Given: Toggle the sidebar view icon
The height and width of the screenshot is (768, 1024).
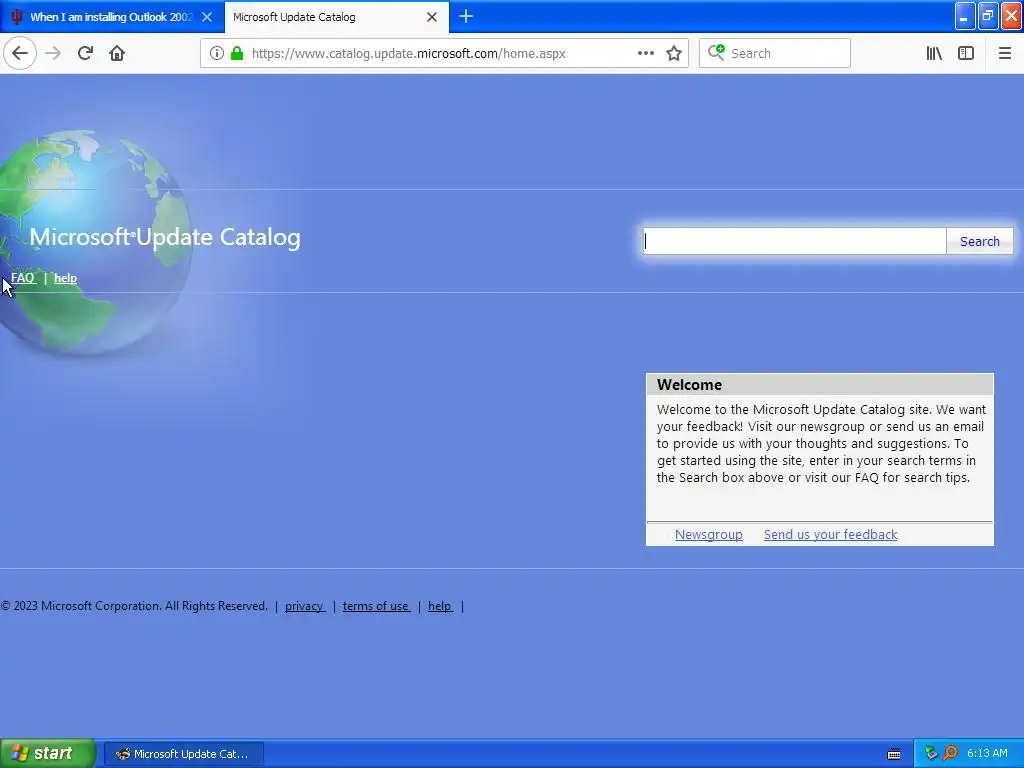Looking at the screenshot, I should tap(966, 53).
